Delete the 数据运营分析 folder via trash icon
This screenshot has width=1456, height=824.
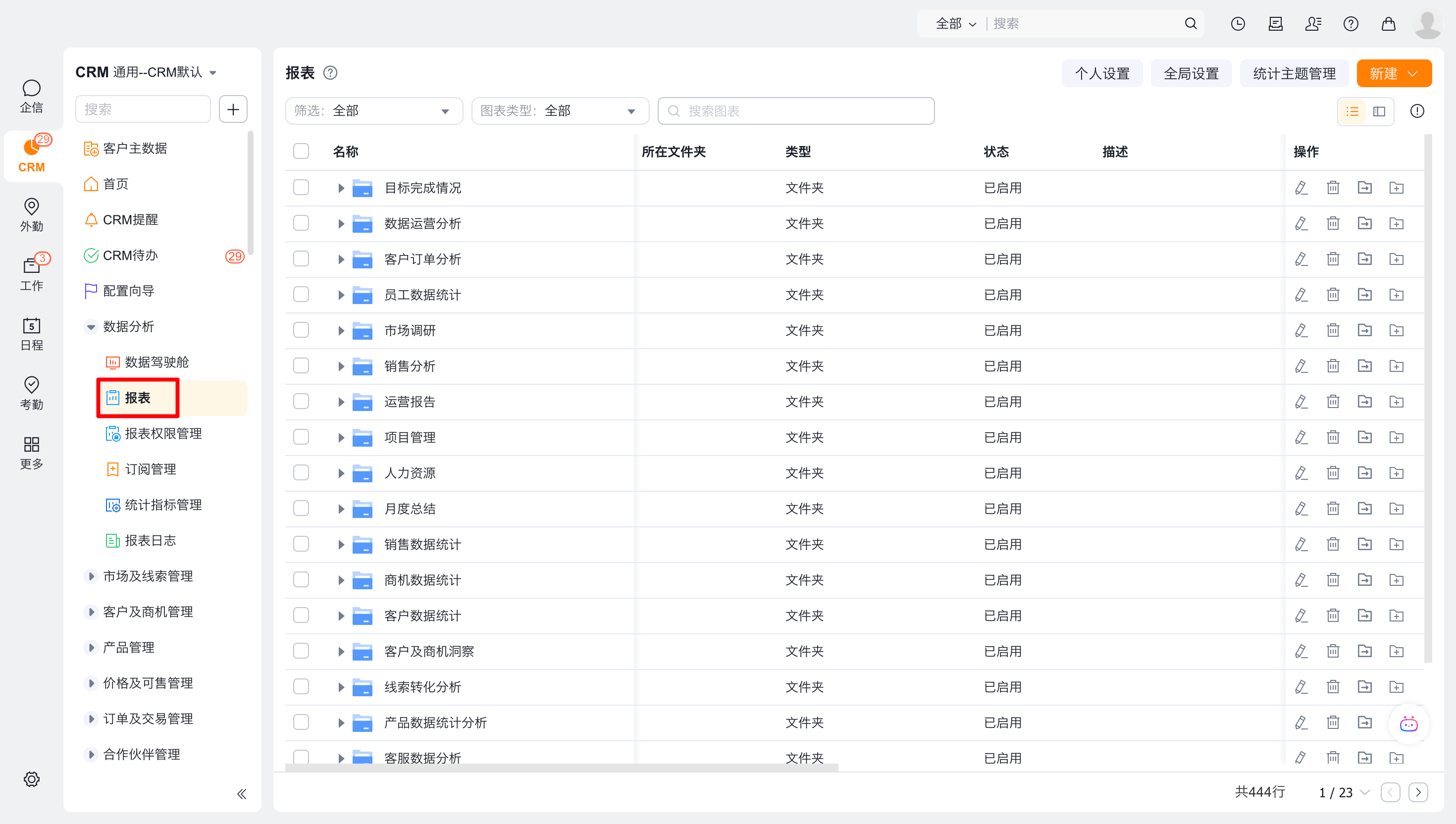(x=1333, y=223)
